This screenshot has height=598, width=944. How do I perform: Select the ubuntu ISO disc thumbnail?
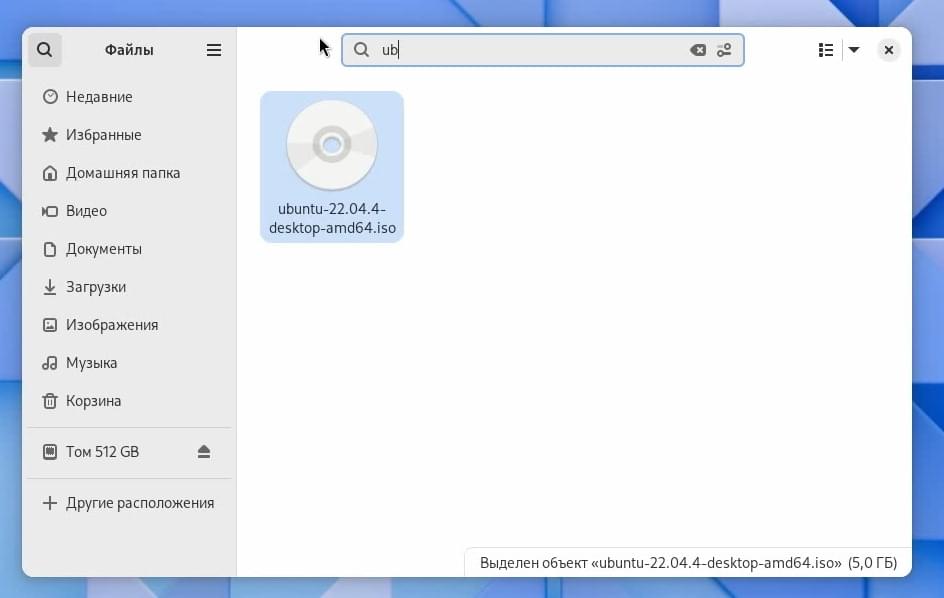click(332, 145)
